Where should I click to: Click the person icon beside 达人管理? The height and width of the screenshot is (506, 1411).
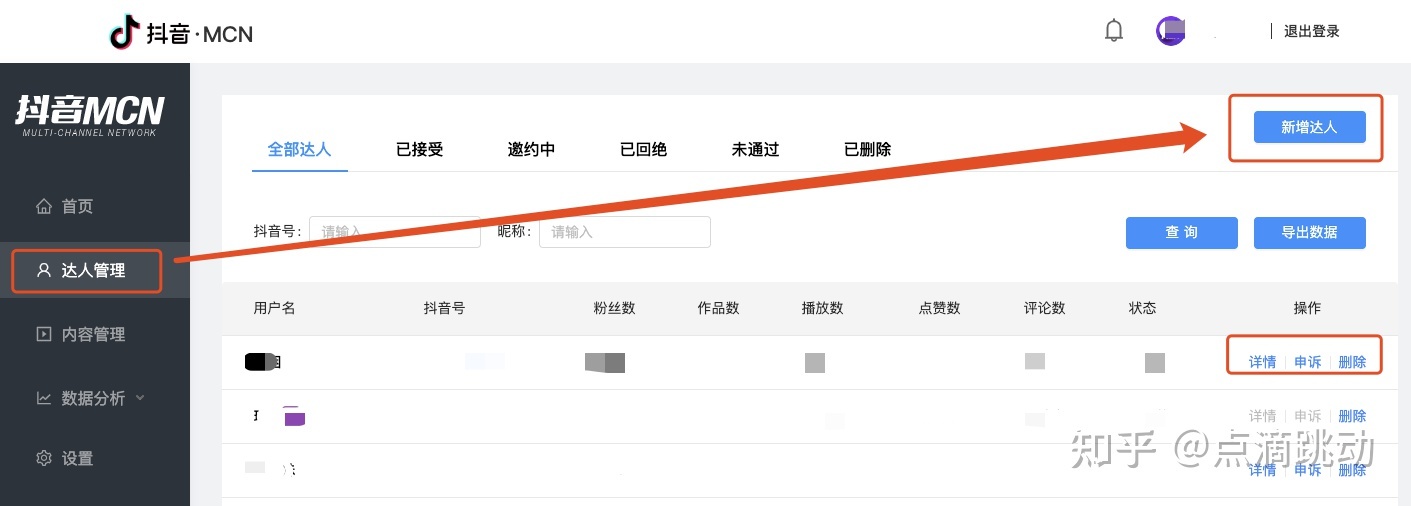tap(44, 270)
